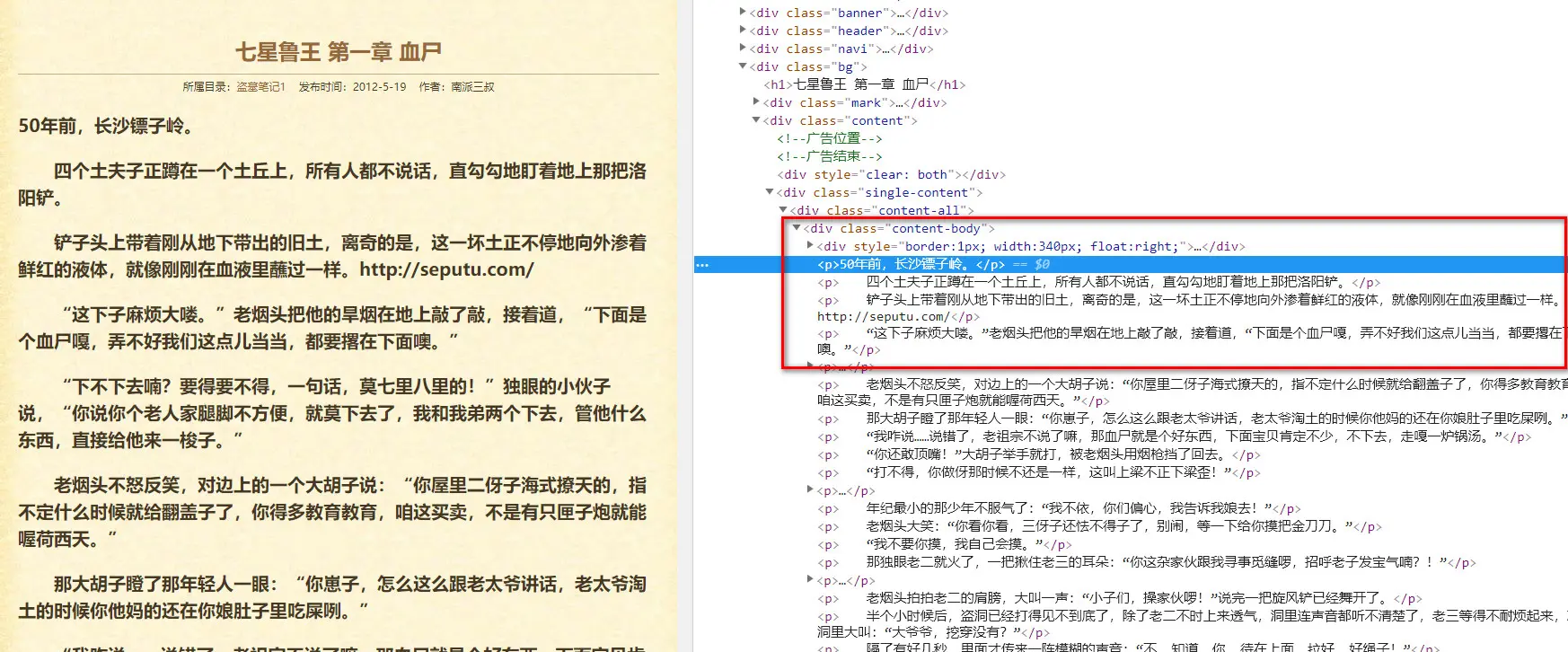Select the div style="clear: both" node
The height and width of the screenshot is (652, 1568).
(891, 174)
